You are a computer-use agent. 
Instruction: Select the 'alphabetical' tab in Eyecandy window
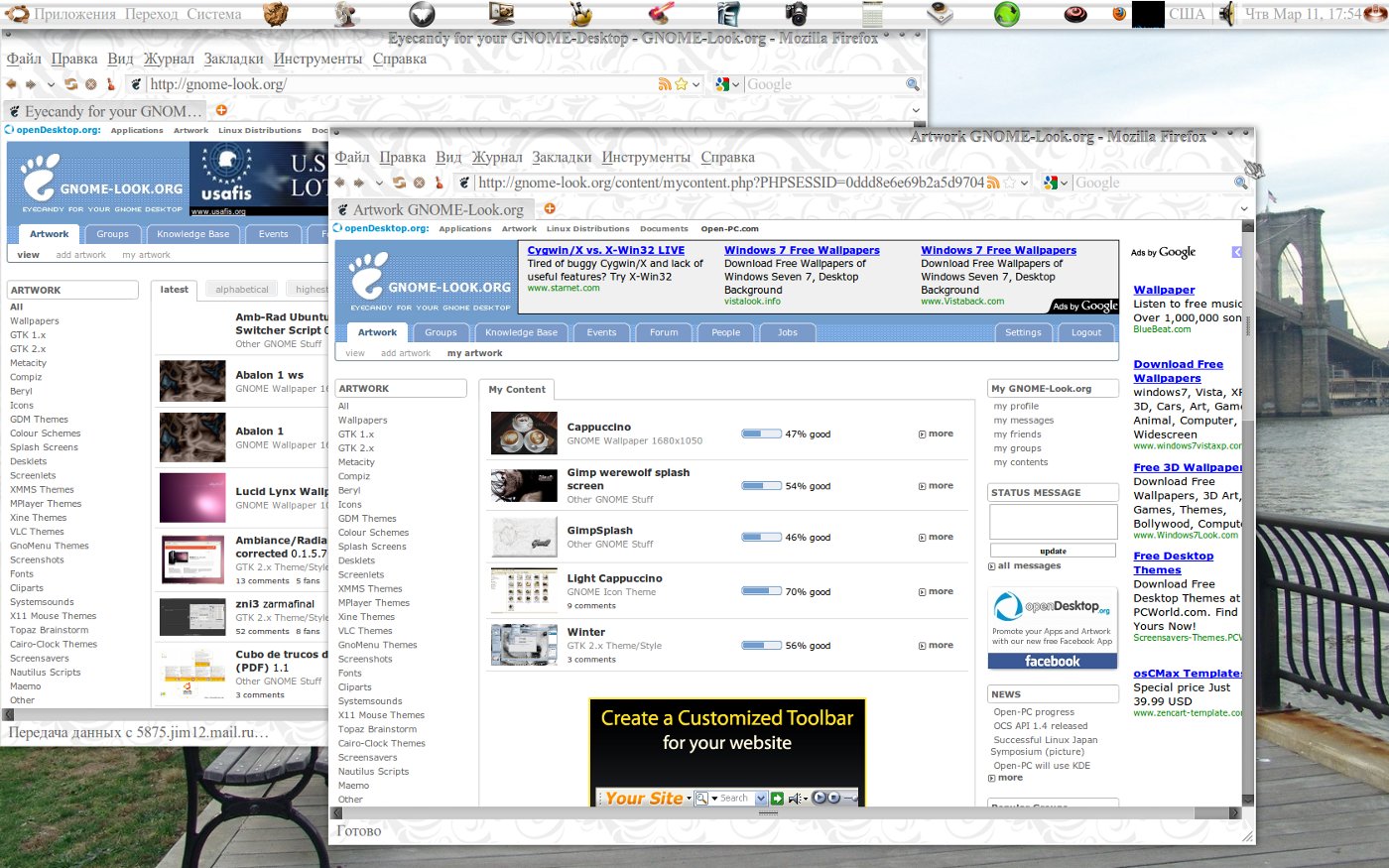pos(242,290)
